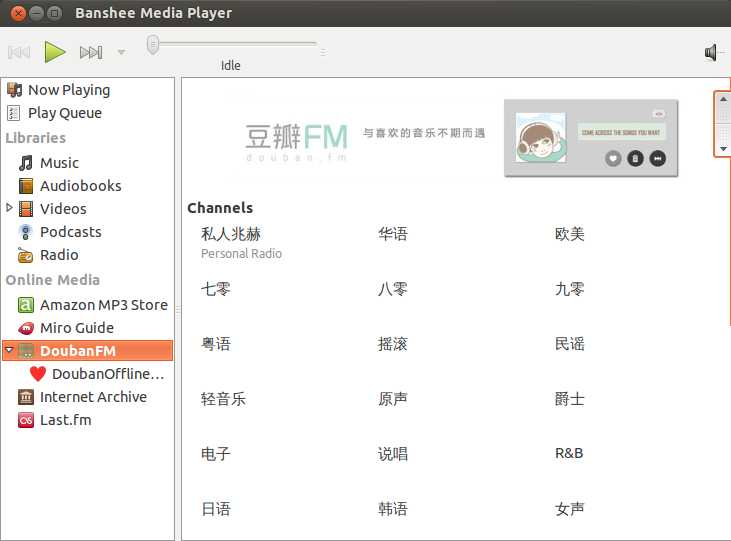Viewport: 731px width, 541px height.
Task: Click the DoubanFM source icon
Action: [x=26, y=351]
